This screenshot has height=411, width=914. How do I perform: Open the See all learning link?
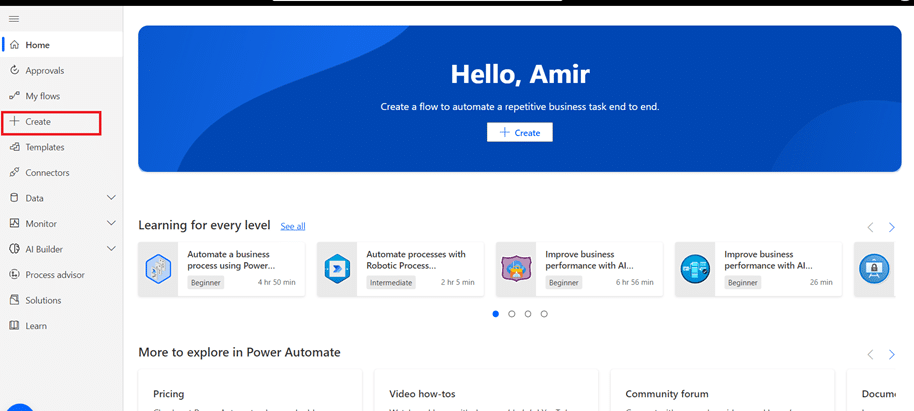click(293, 226)
